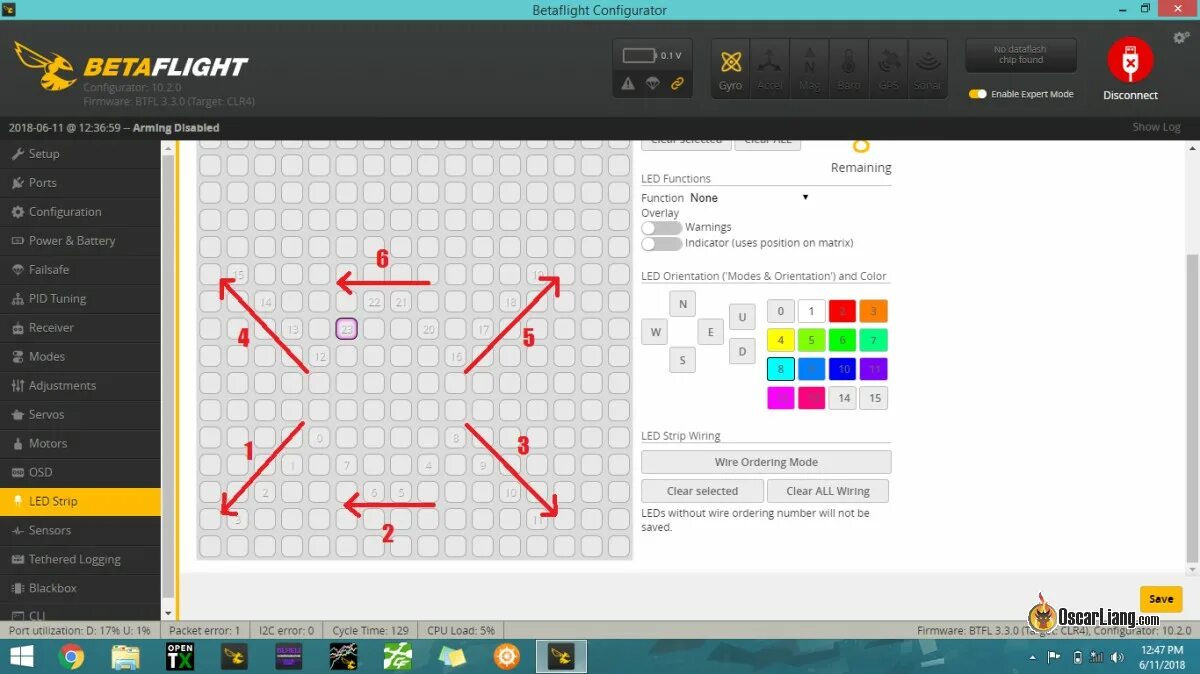Toggle Enable Expert Mode switch
1200x674 pixels.
tap(978, 94)
